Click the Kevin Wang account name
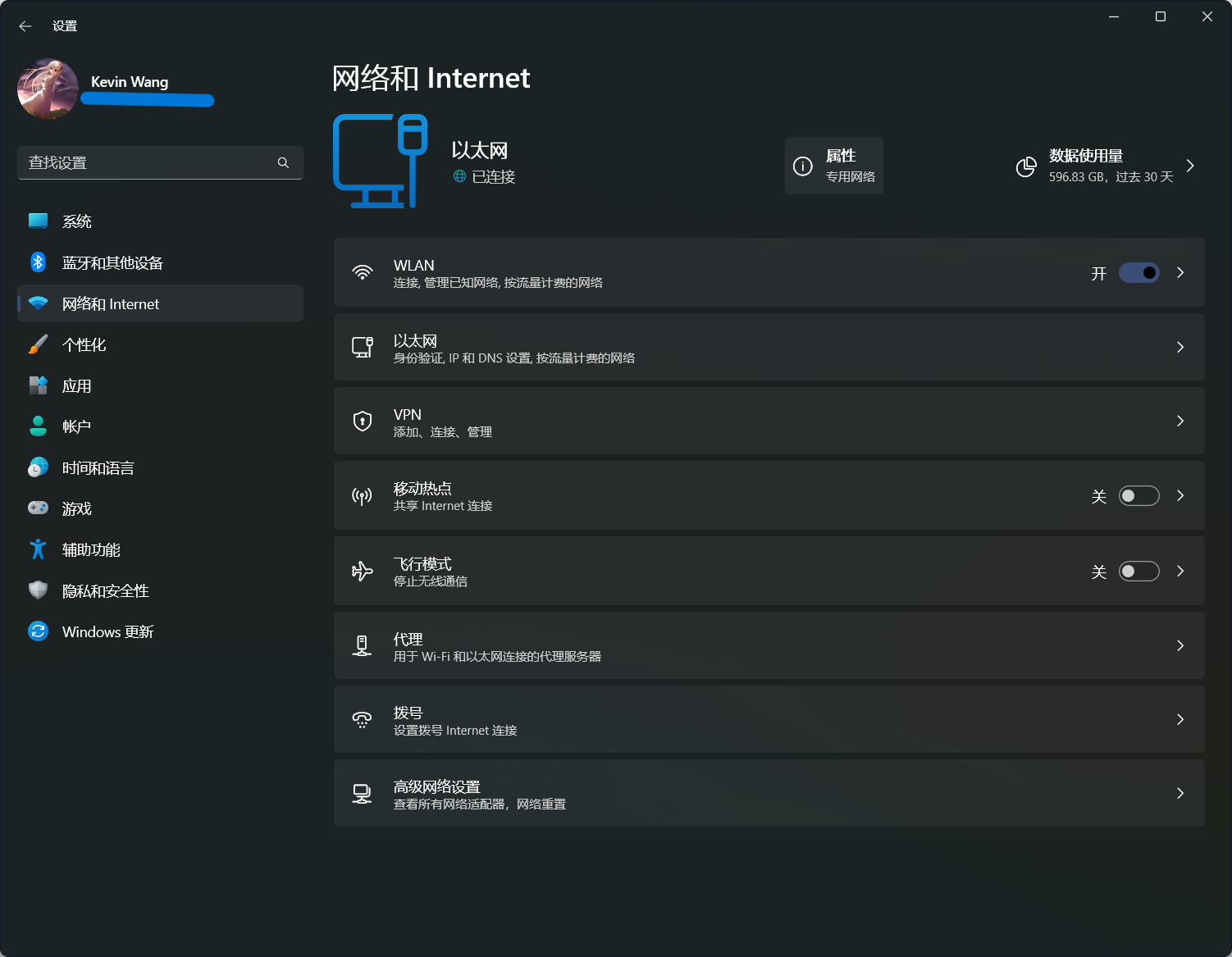Image resolution: width=1232 pixels, height=957 pixels. tap(130, 82)
